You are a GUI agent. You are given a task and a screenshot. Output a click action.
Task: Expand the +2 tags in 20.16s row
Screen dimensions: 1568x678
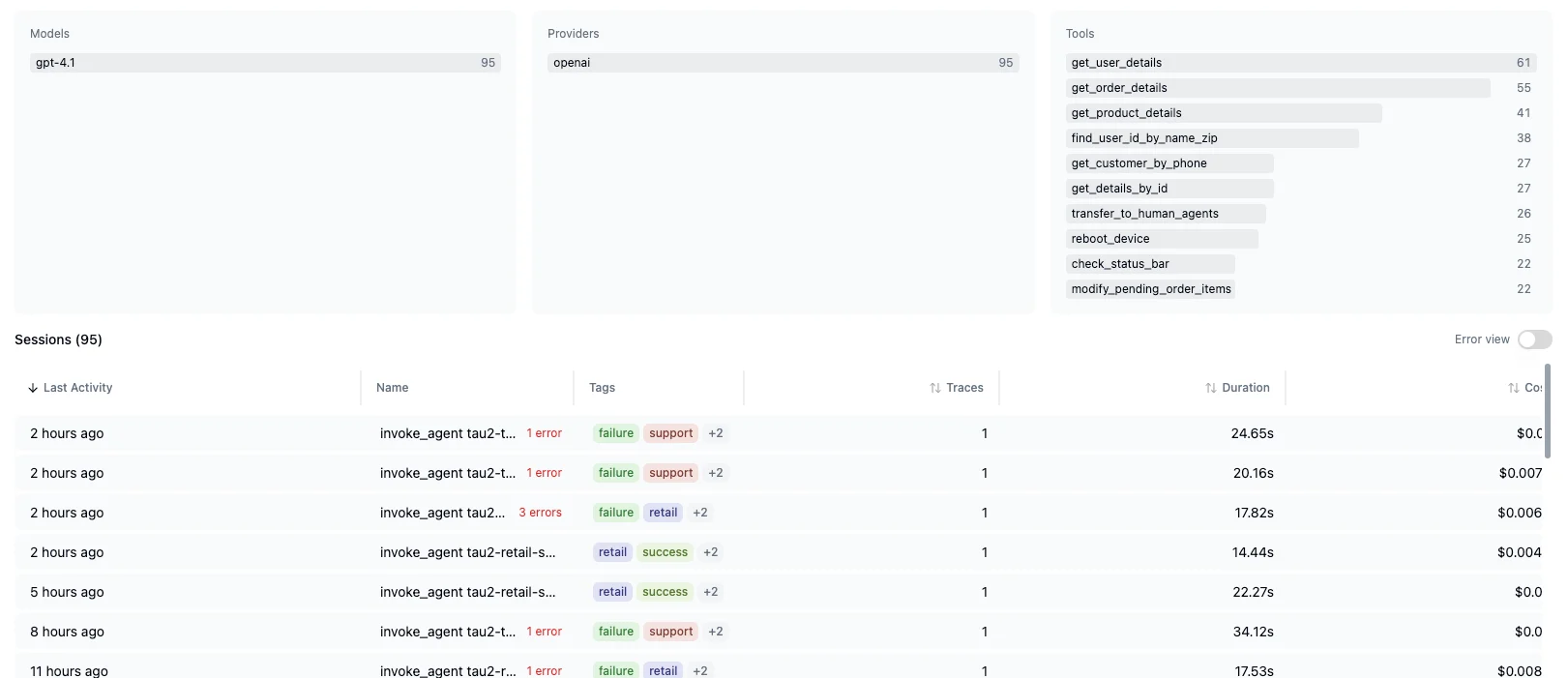pos(716,473)
